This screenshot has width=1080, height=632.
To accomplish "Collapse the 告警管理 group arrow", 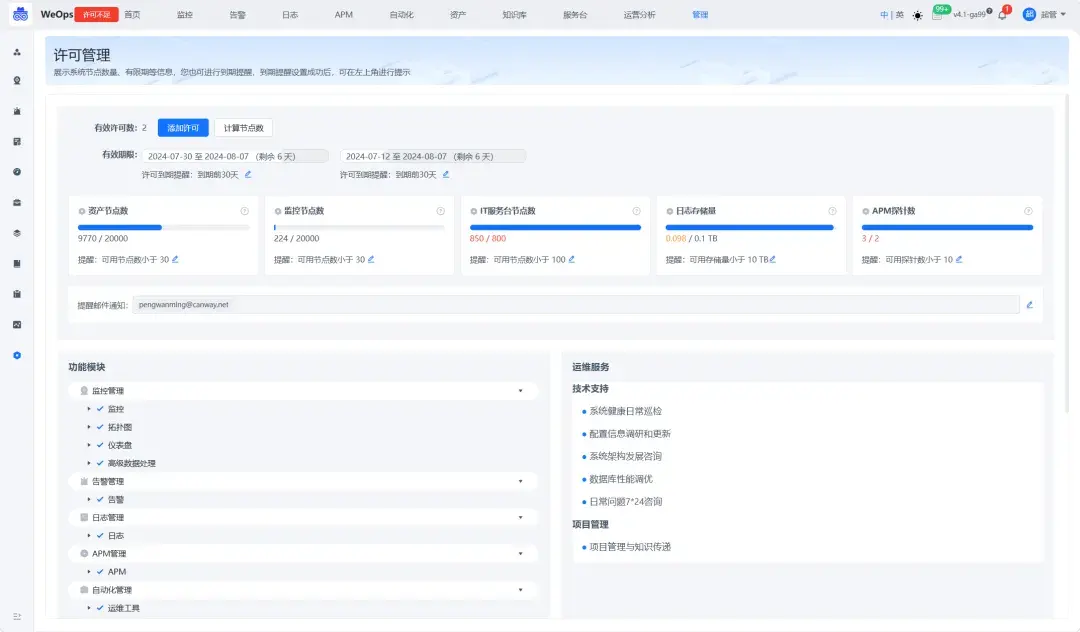I will [x=521, y=481].
